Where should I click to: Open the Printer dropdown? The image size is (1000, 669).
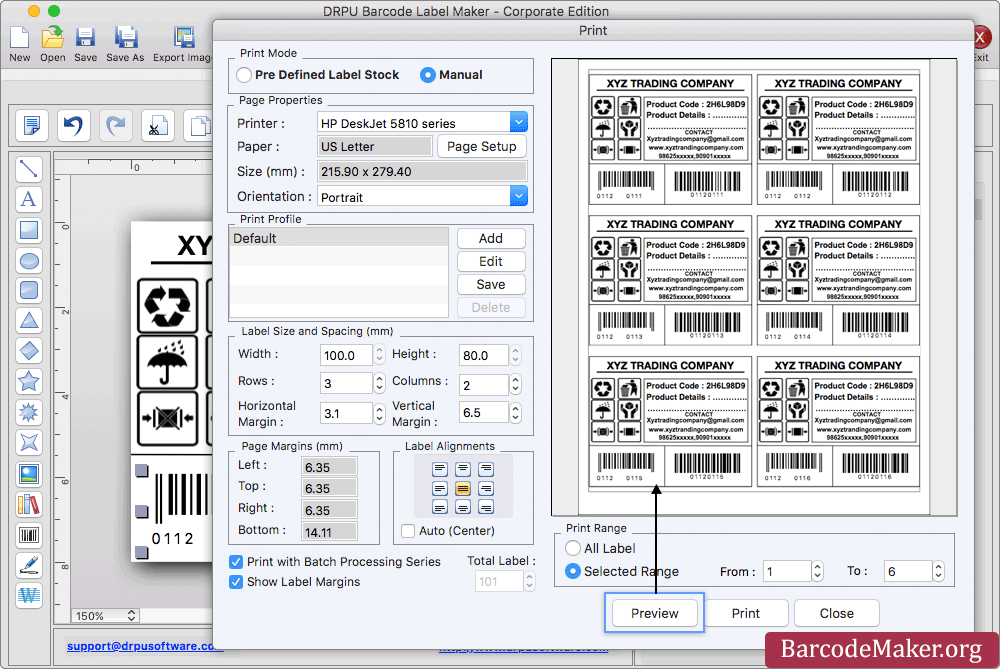point(518,122)
